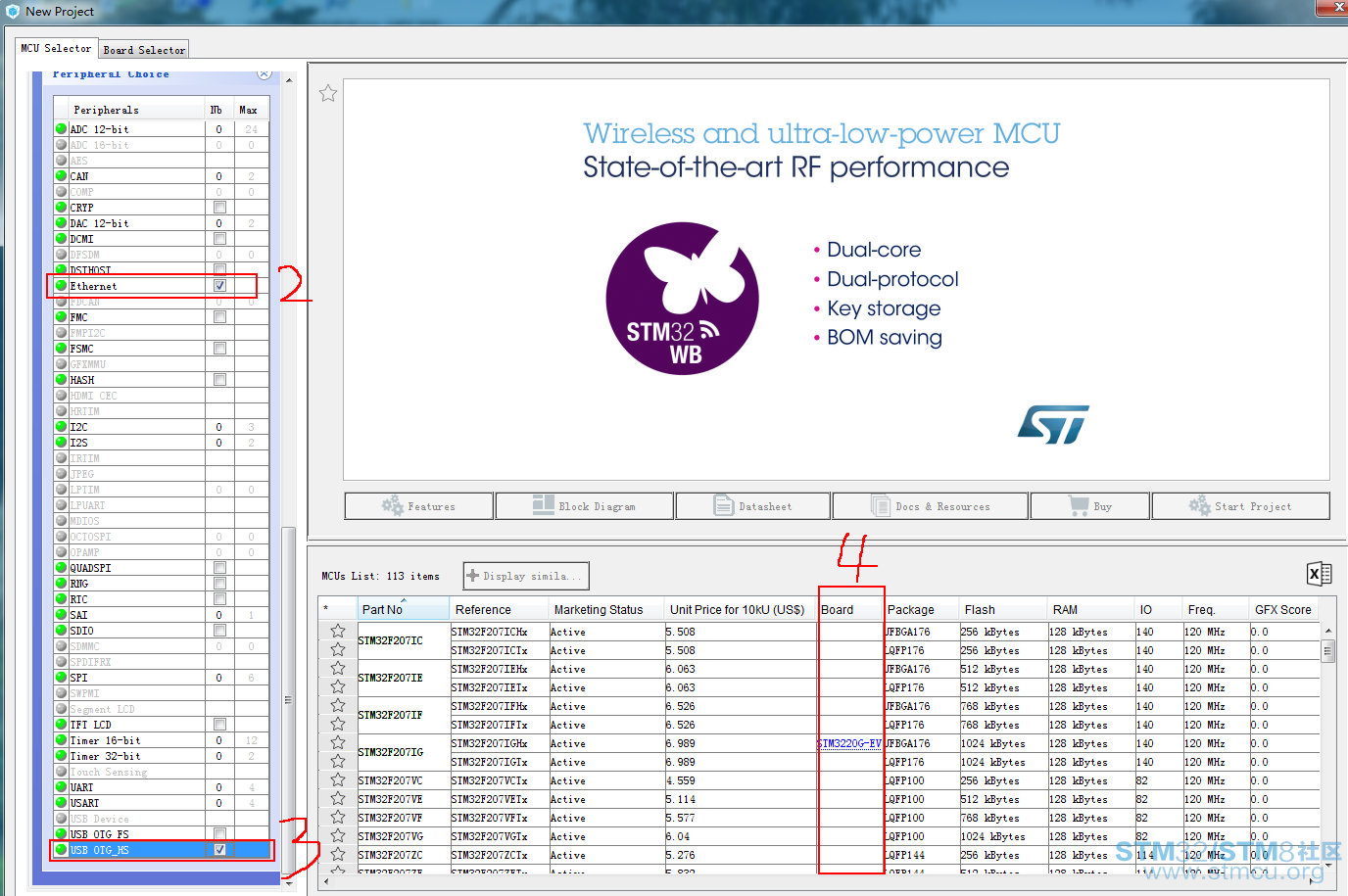Switch to the MCU Selector tab

pyautogui.click(x=56, y=48)
